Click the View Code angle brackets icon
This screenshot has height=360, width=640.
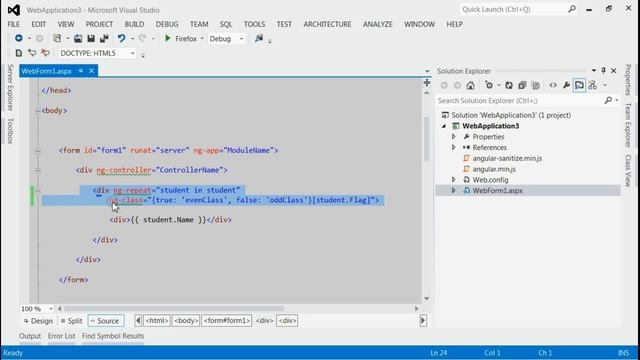[x=553, y=85]
